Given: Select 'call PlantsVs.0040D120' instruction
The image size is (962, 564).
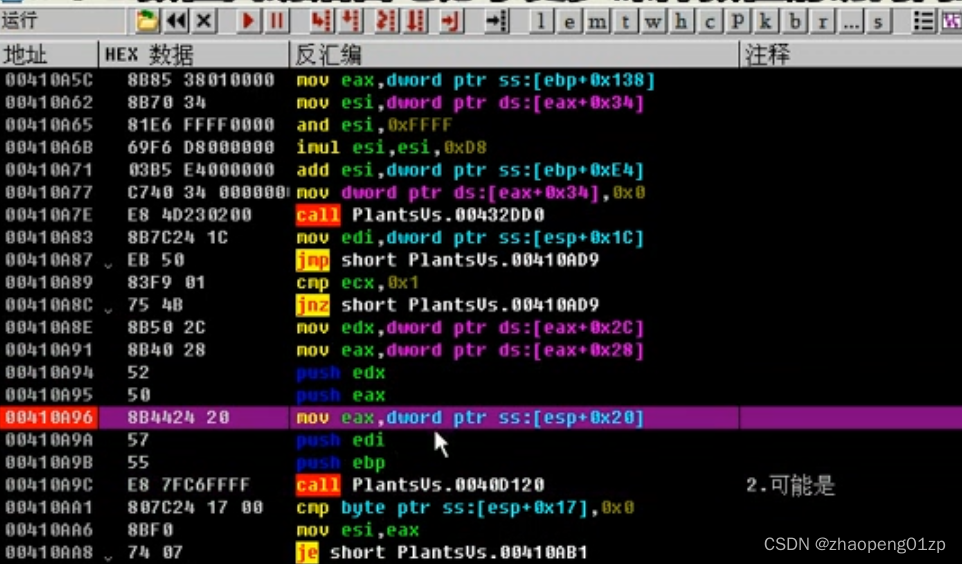Looking at the screenshot, I should tap(420, 485).
